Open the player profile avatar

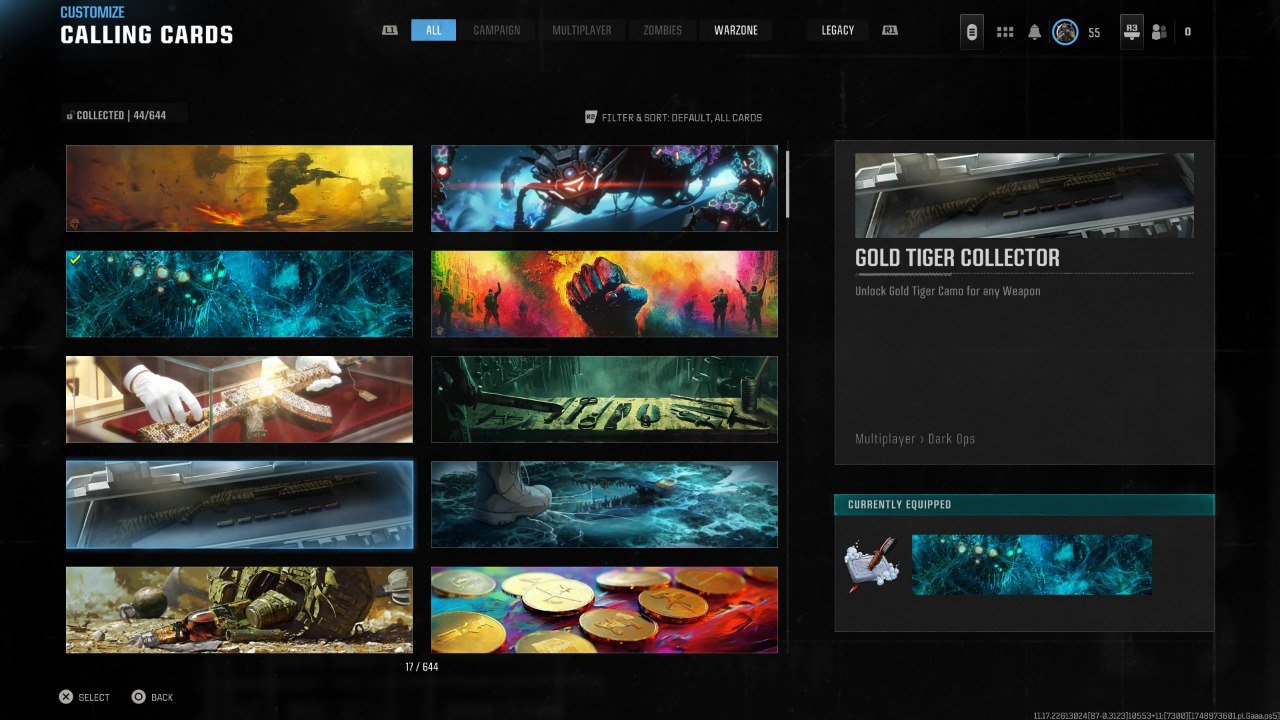(x=1065, y=32)
